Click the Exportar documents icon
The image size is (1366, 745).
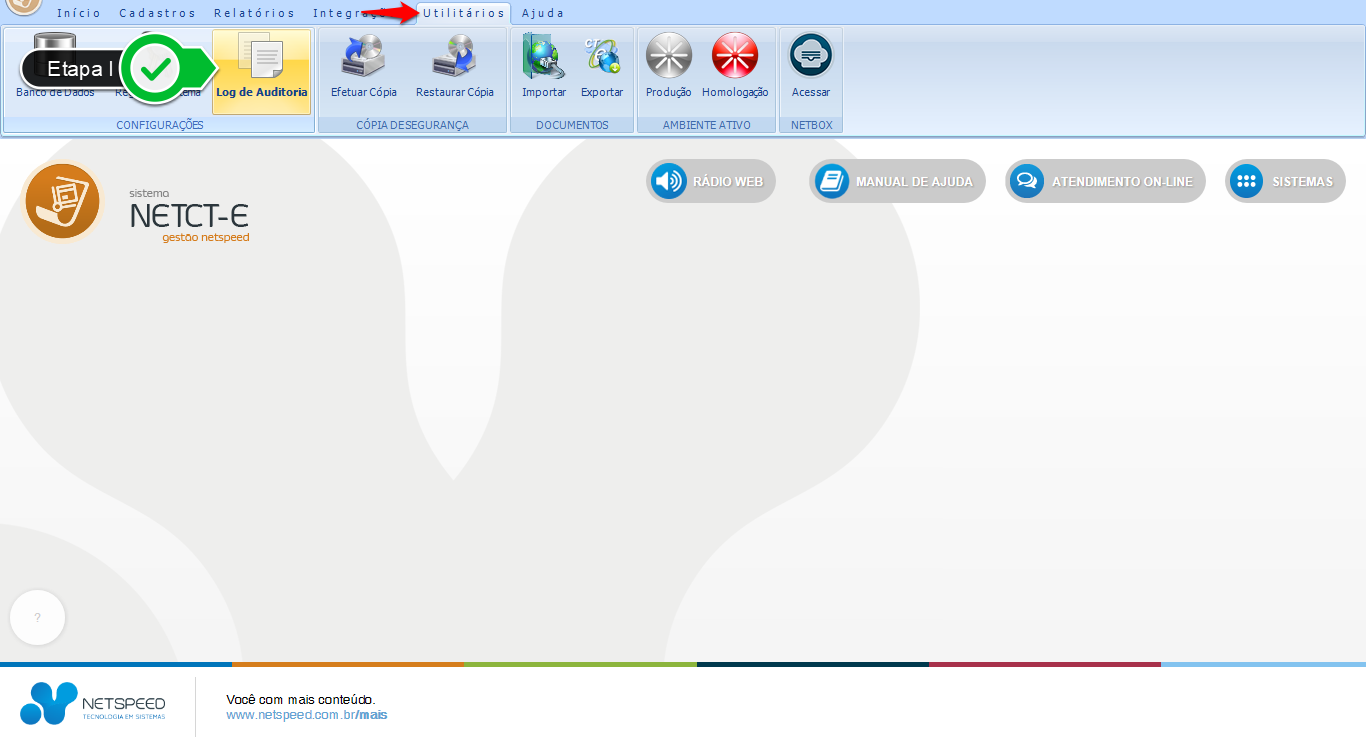[602, 68]
